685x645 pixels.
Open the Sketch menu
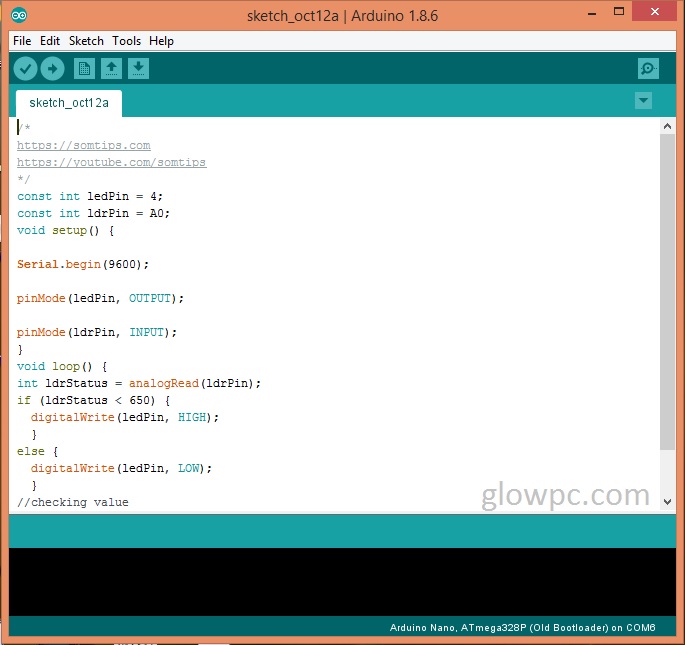click(86, 41)
